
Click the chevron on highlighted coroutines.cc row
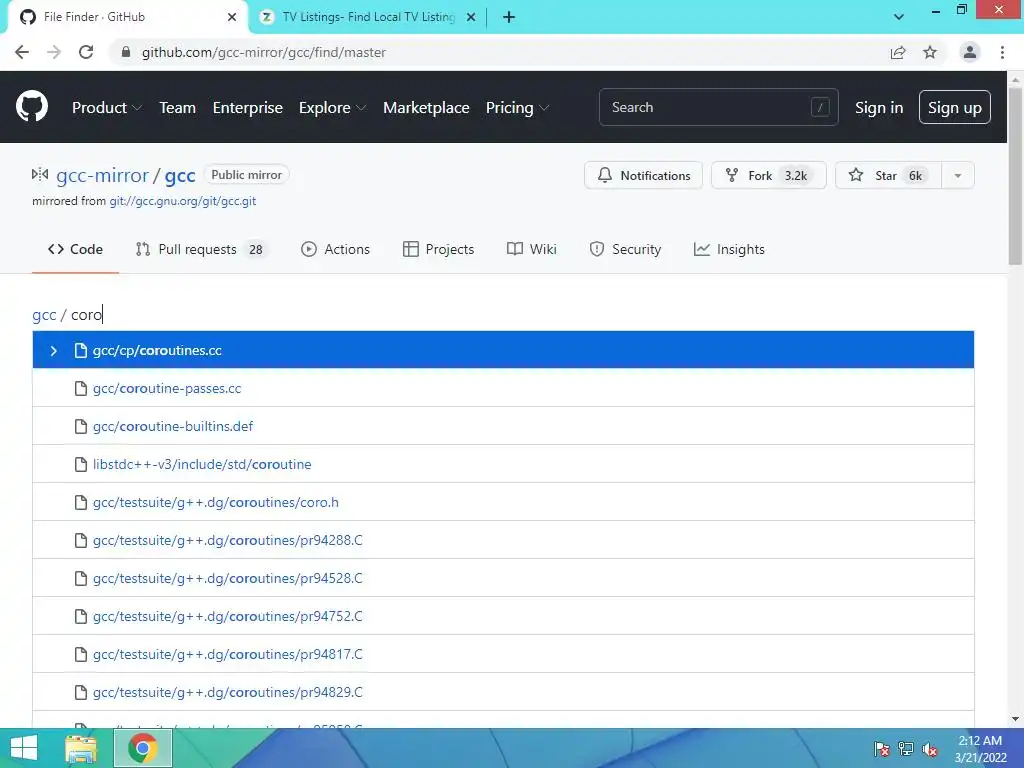[x=54, y=351]
